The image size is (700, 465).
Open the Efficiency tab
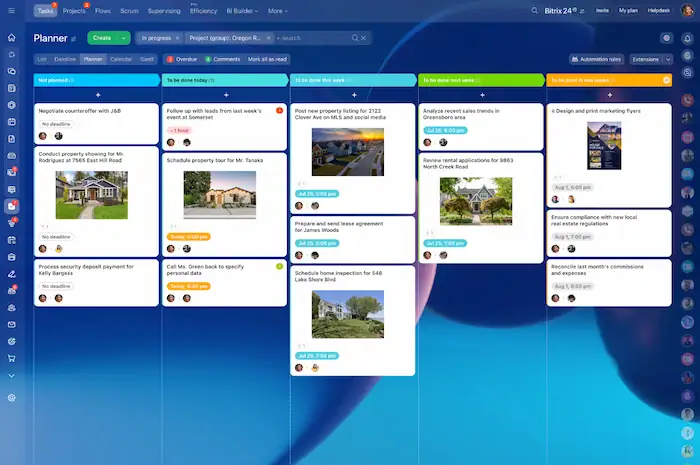click(203, 11)
